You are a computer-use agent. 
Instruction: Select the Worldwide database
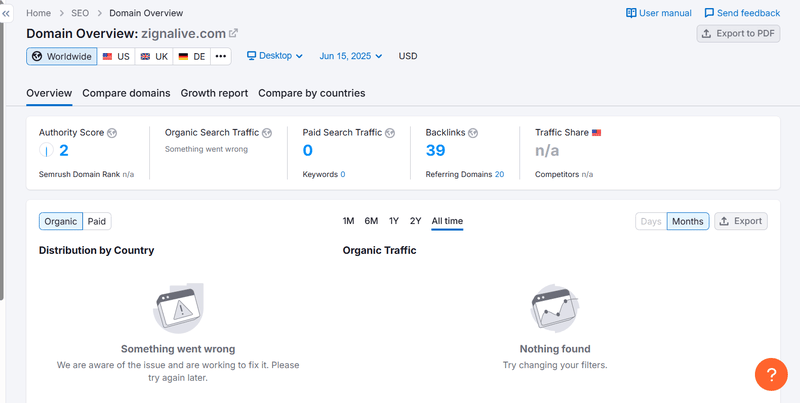(62, 56)
